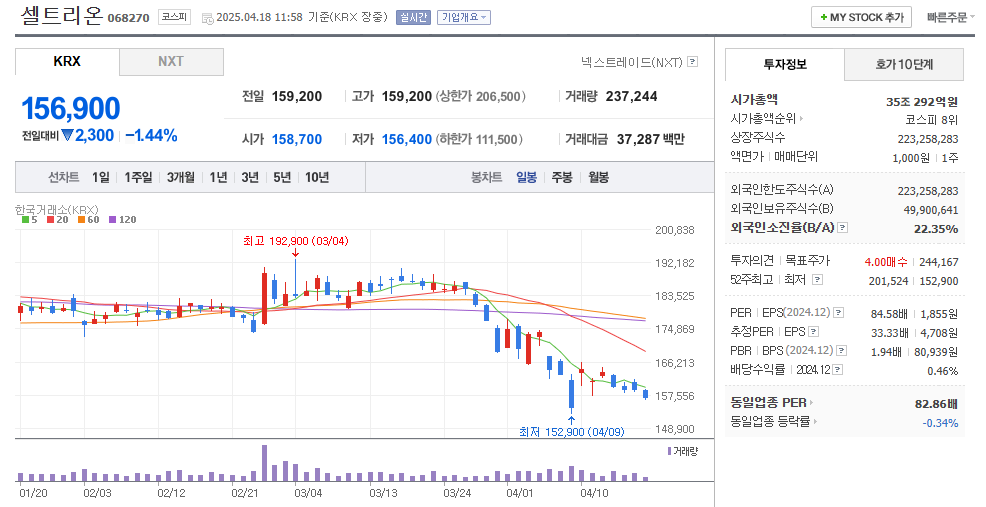The image size is (986, 507).
Task: Open the 투자정보 tab
Action: (x=785, y=64)
